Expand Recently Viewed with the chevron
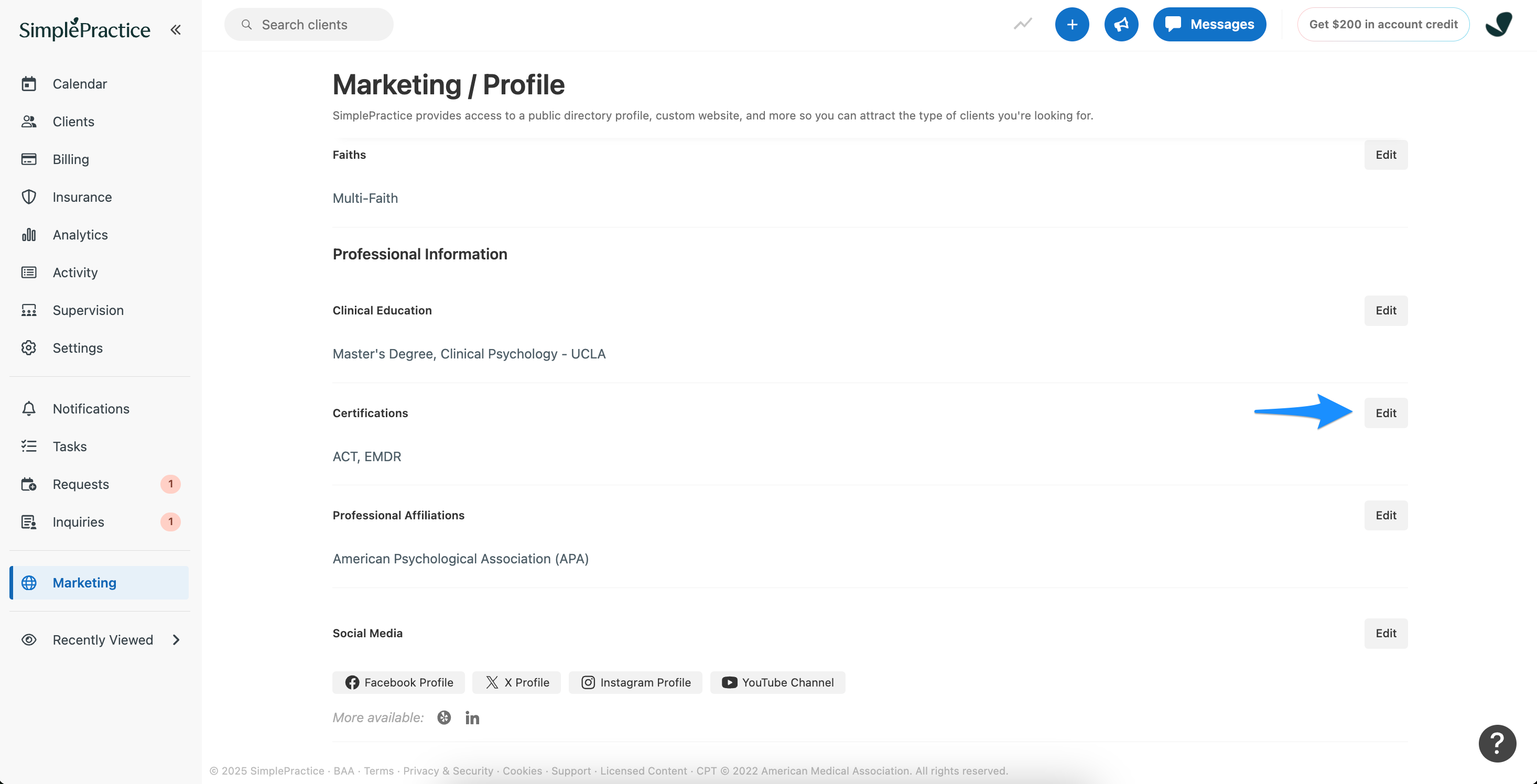This screenshot has width=1537, height=784. (176, 639)
